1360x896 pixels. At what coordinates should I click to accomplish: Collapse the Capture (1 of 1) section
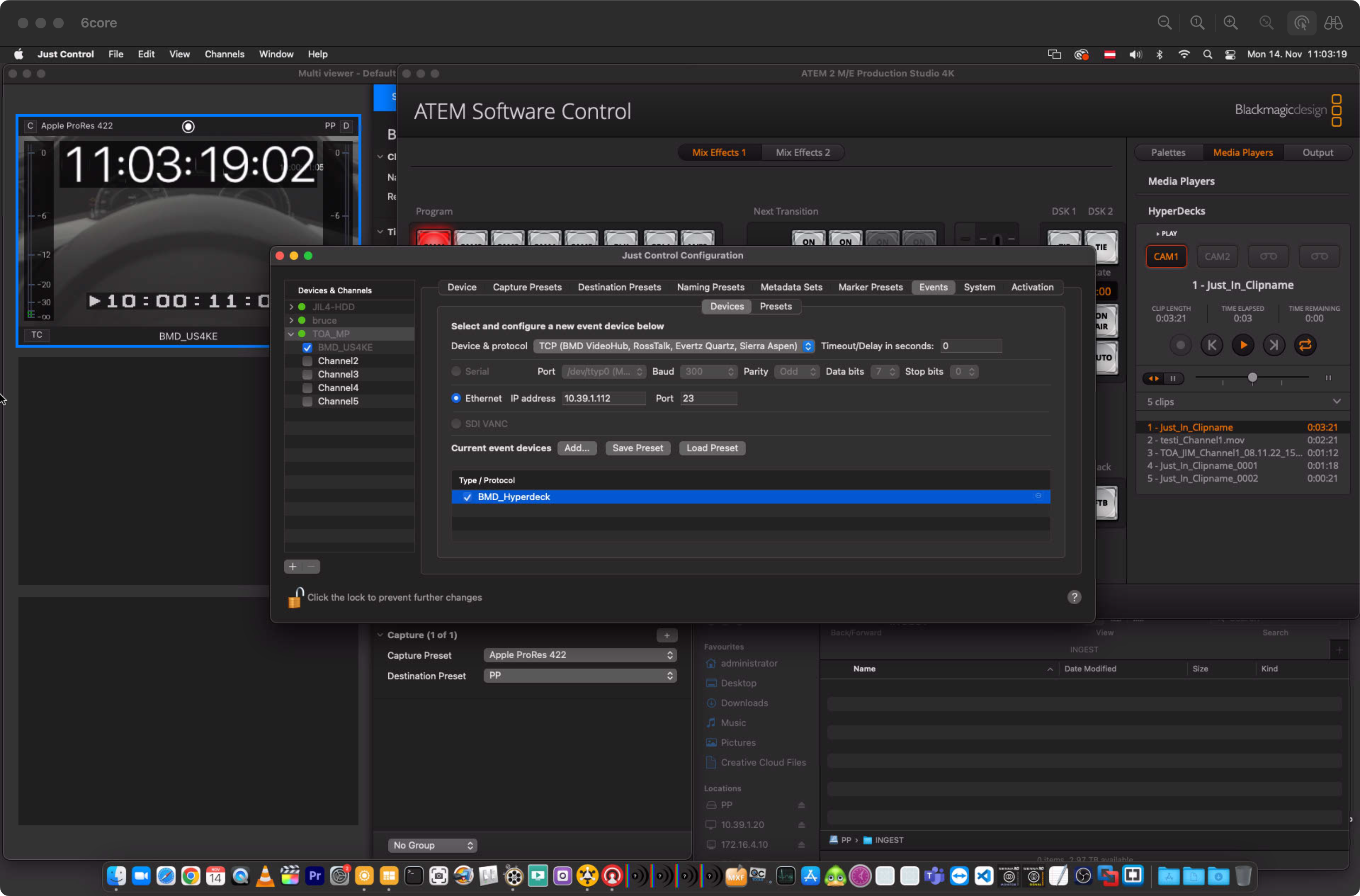pos(380,635)
